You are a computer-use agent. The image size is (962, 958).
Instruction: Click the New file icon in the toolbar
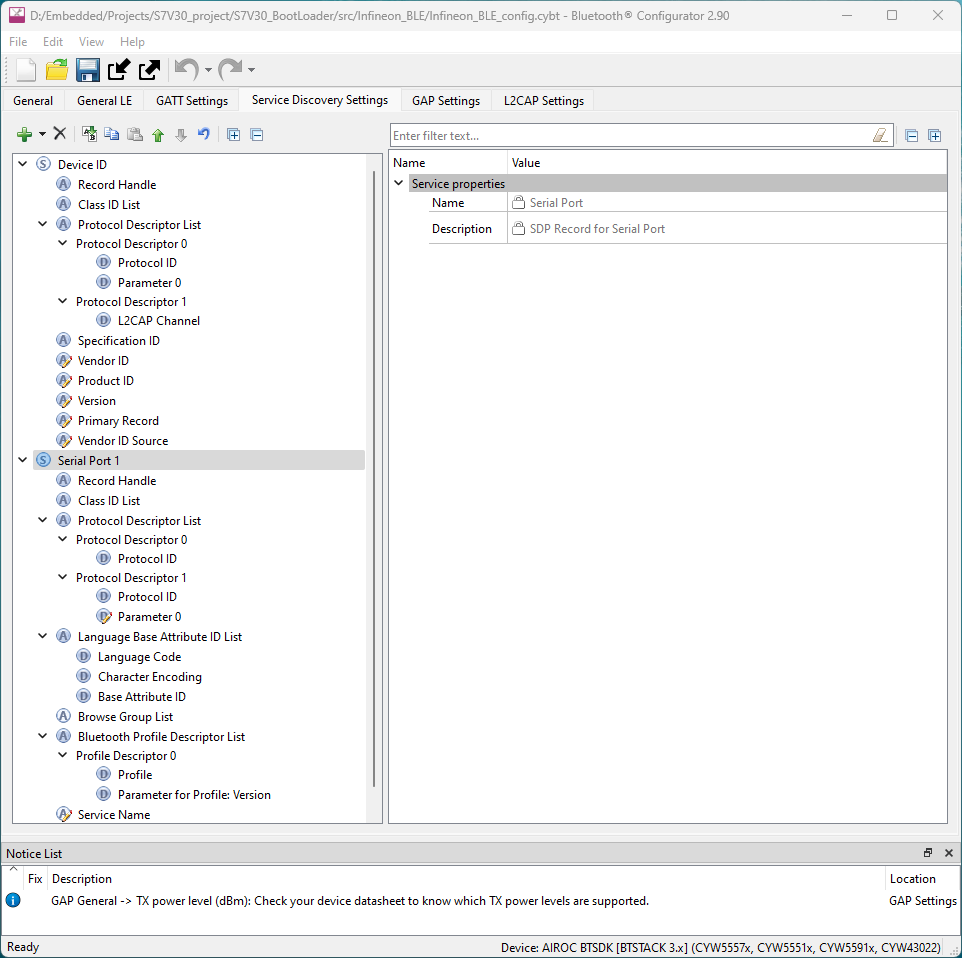pyautogui.click(x=26, y=69)
